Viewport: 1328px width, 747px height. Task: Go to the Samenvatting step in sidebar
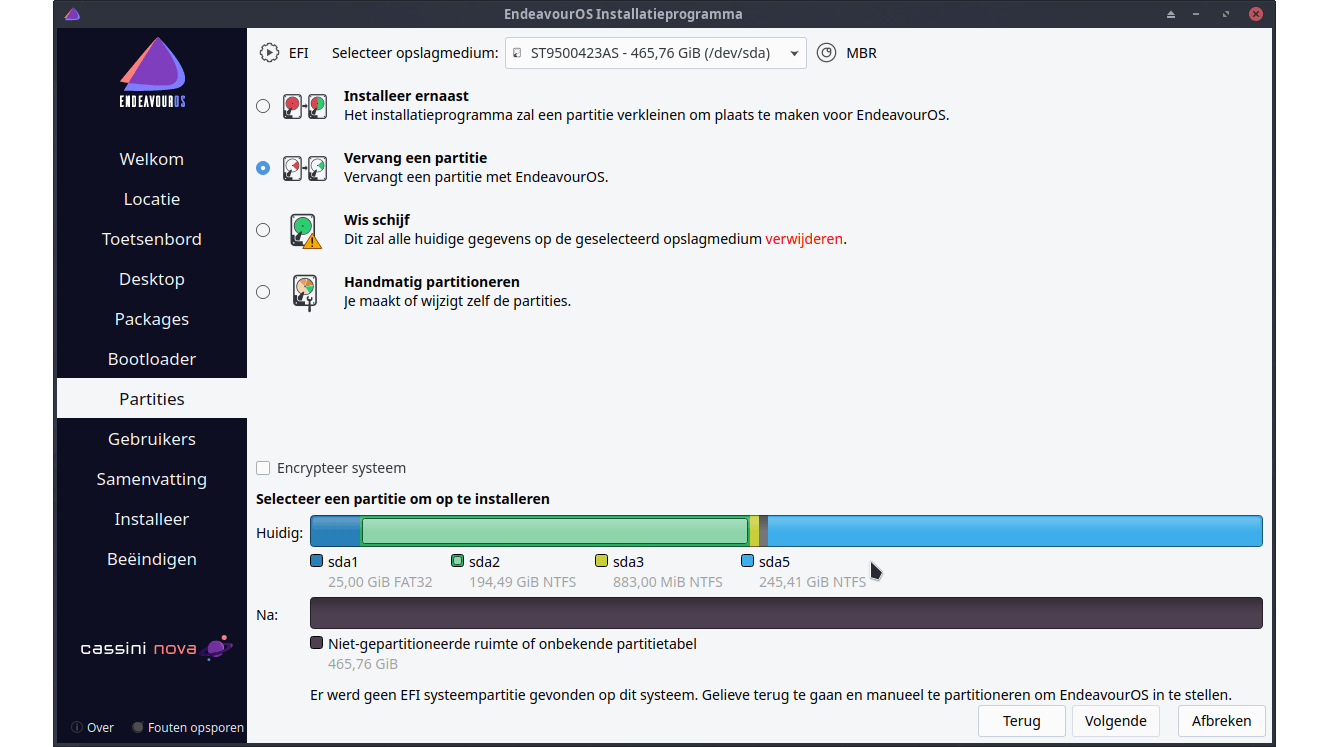coord(151,478)
